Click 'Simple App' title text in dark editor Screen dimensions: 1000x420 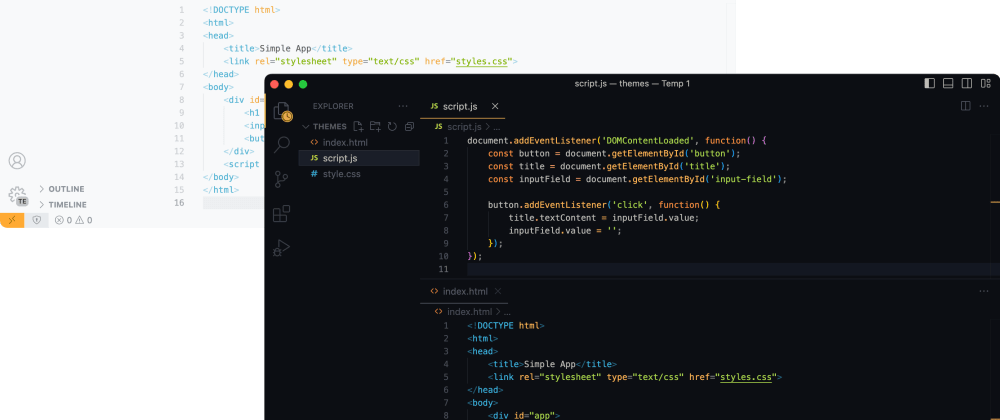(550, 365)
